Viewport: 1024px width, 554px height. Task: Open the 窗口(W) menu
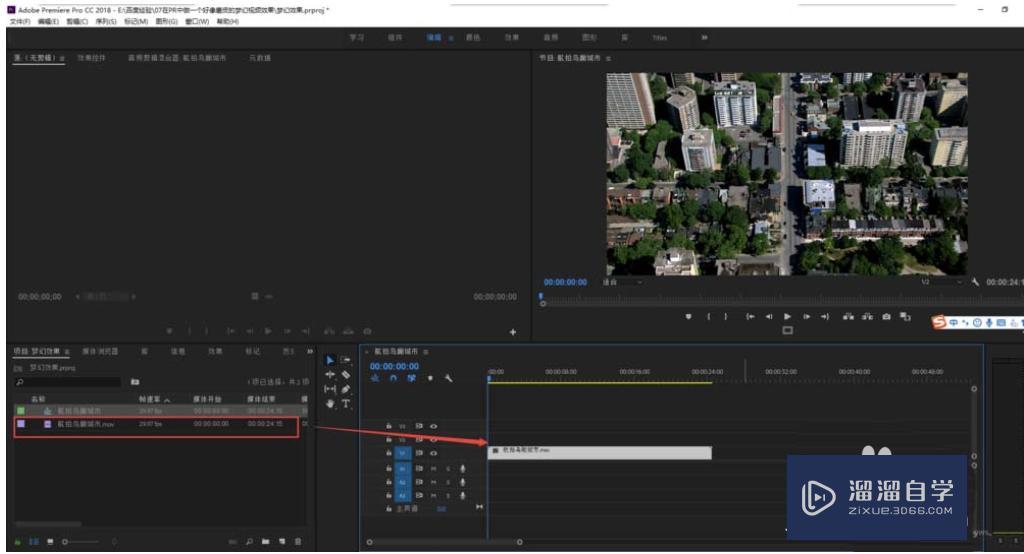(197, 22)
